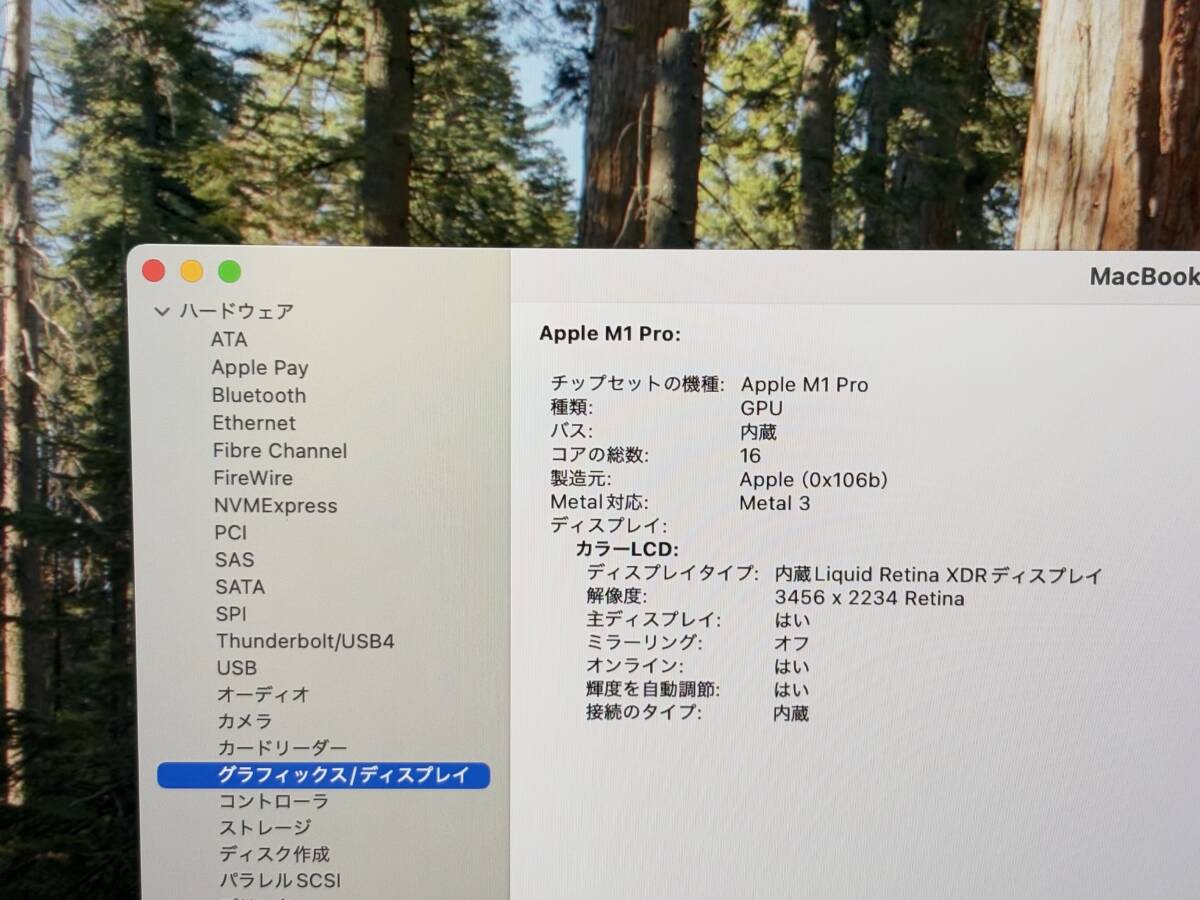
Task: Minimize the window with the yellow button
Action: coord(191,271)
